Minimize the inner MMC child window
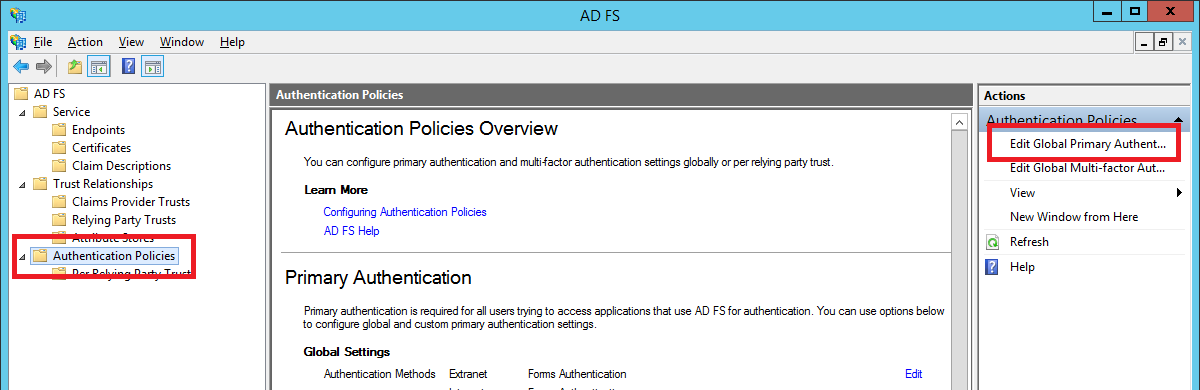1200x390 pixels. pos(1144,42)
